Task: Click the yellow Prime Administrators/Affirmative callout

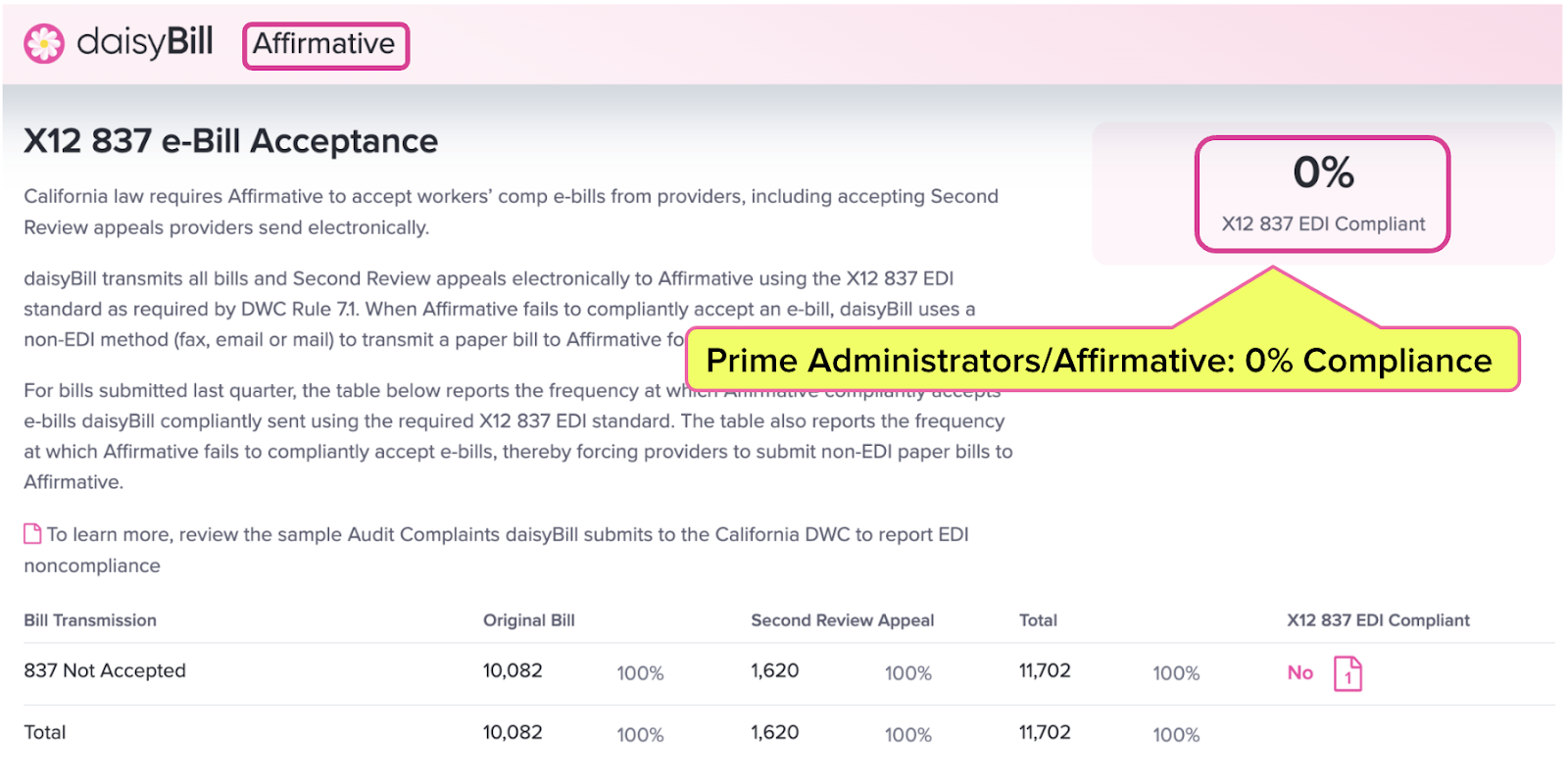Action: (x=1102, y=360)
